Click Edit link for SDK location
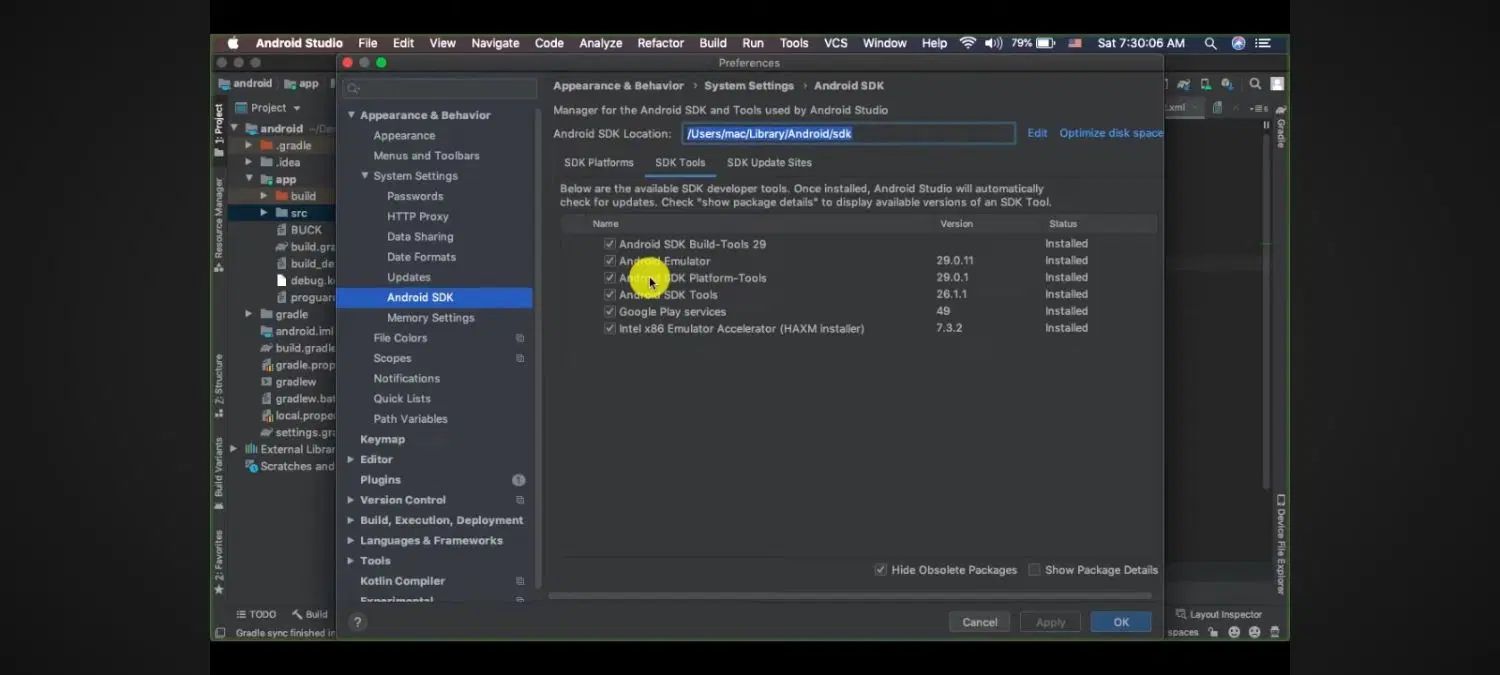Screen dimensions: 1500x675 (x=1038, y=133)
